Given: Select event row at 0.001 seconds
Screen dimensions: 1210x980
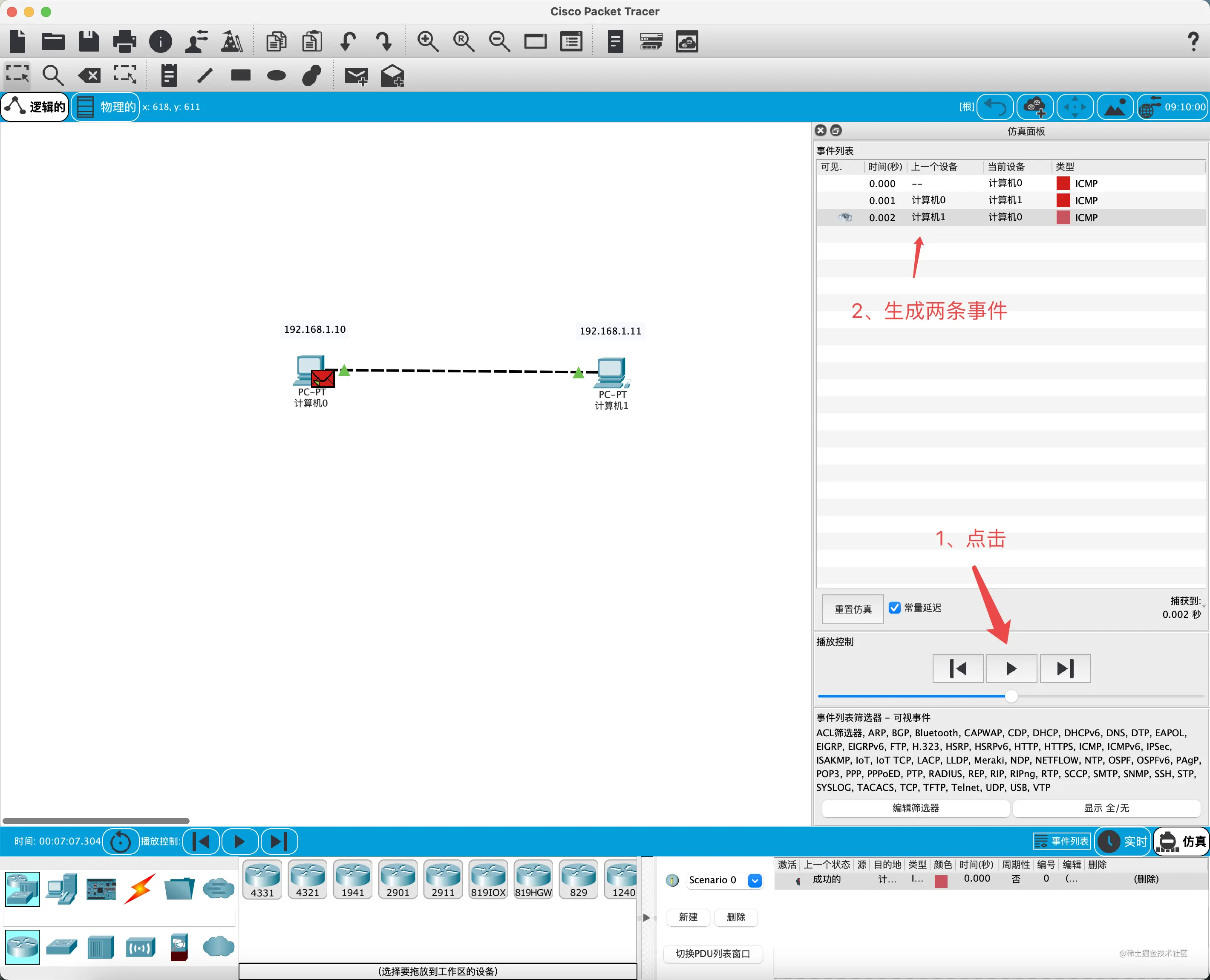Looking at the screenshot, I should [x=1010, y=200].
